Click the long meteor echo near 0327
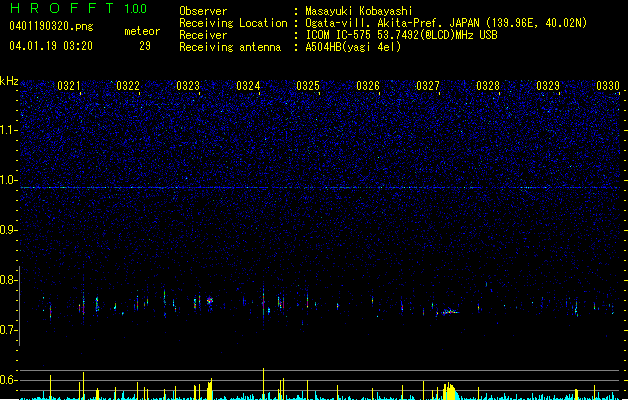The height and width of the screenshot is (400, 629). click(x=450, y=312)
